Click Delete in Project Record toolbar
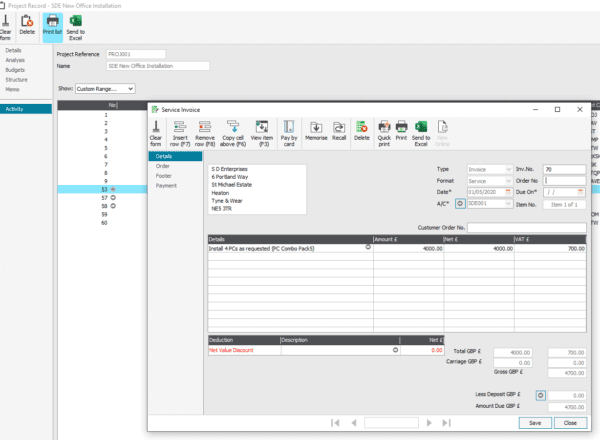Viewport: 600px width, 440px height. [27, 25]
